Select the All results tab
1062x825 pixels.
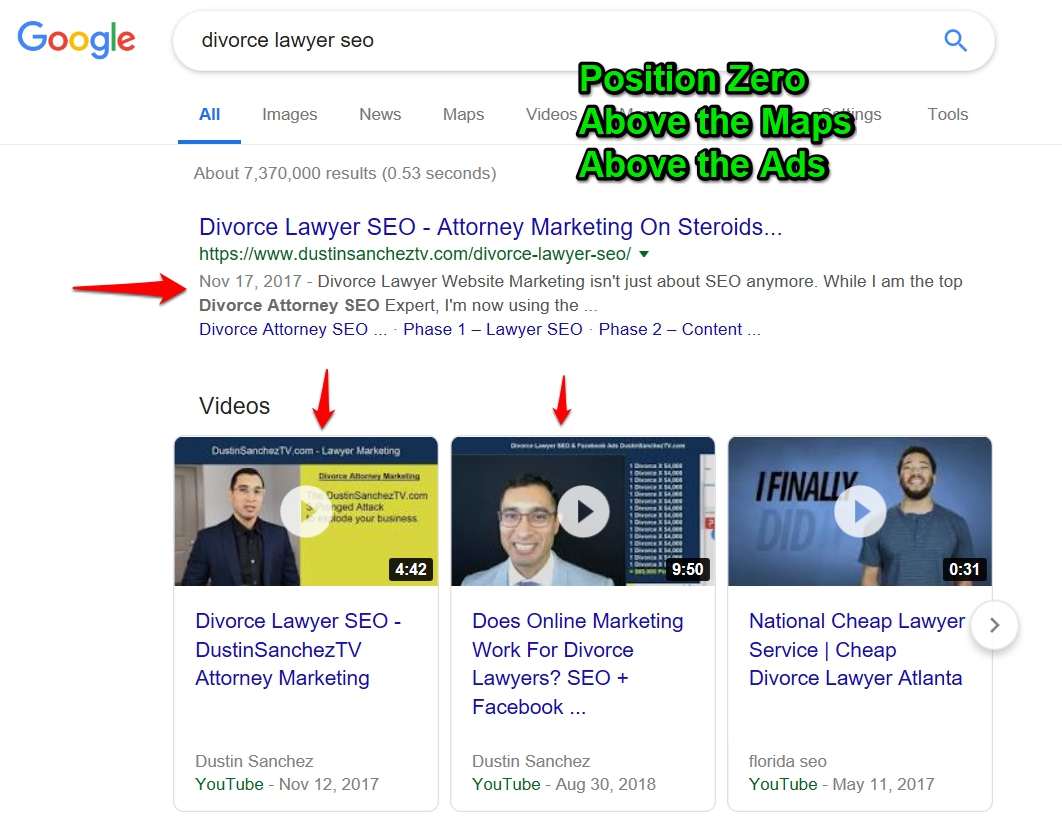(209, 114)
